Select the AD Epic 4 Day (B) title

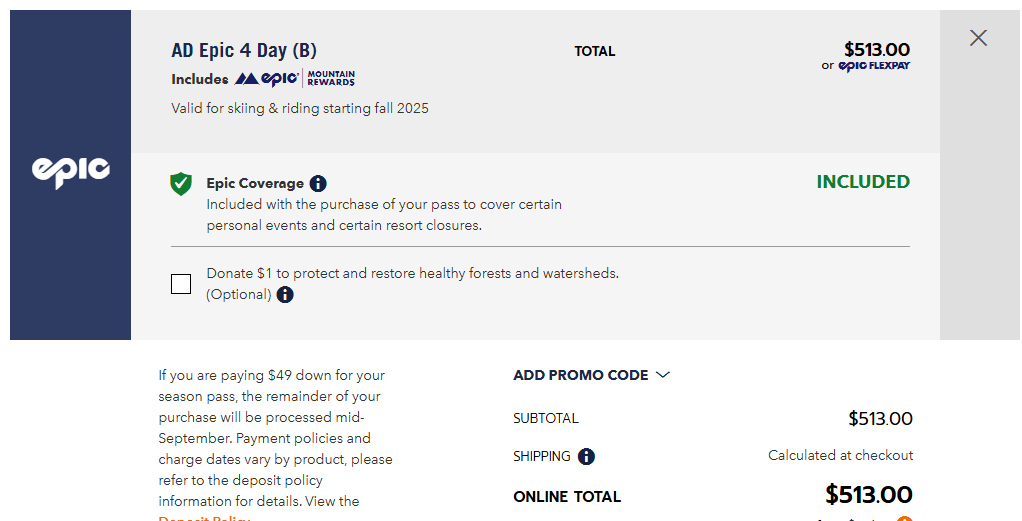(x=244, y=50)
